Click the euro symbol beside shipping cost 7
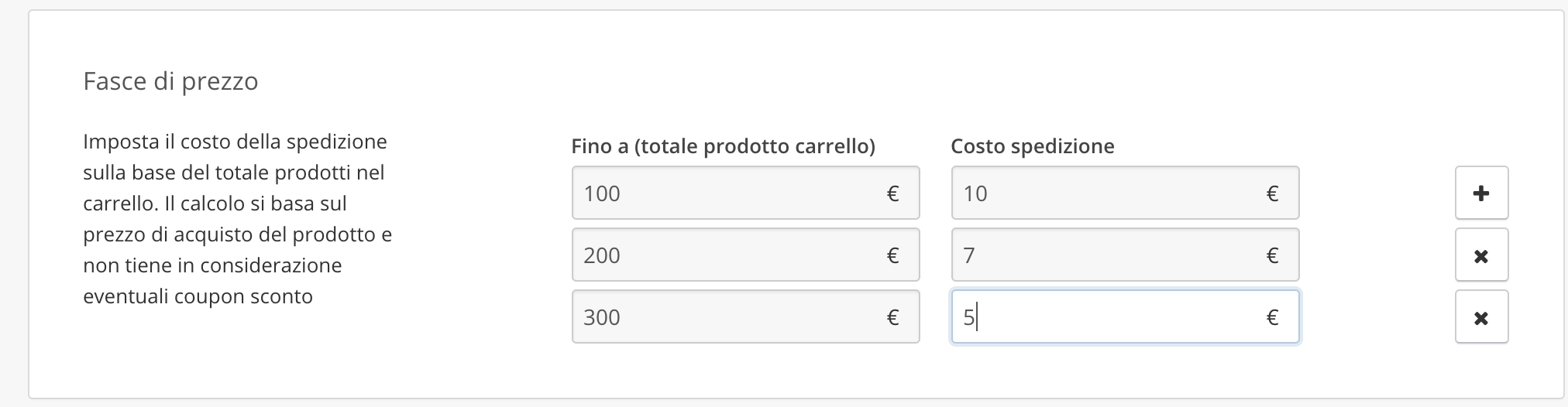 [x=1272, y=255]
